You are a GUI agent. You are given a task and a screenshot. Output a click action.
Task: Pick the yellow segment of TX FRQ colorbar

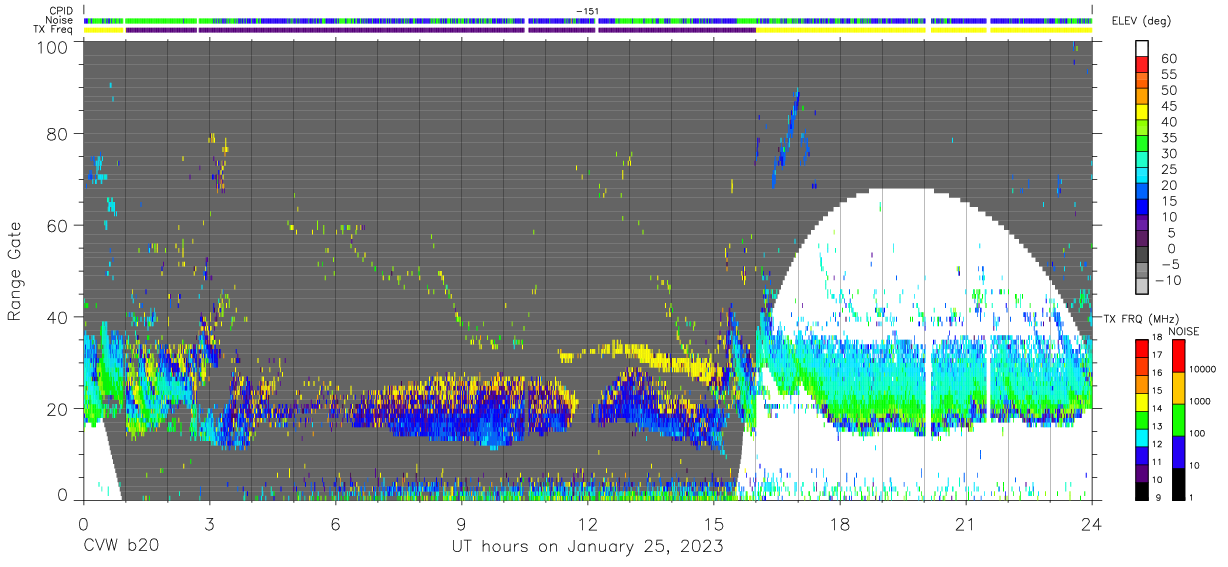point(1142,402)
